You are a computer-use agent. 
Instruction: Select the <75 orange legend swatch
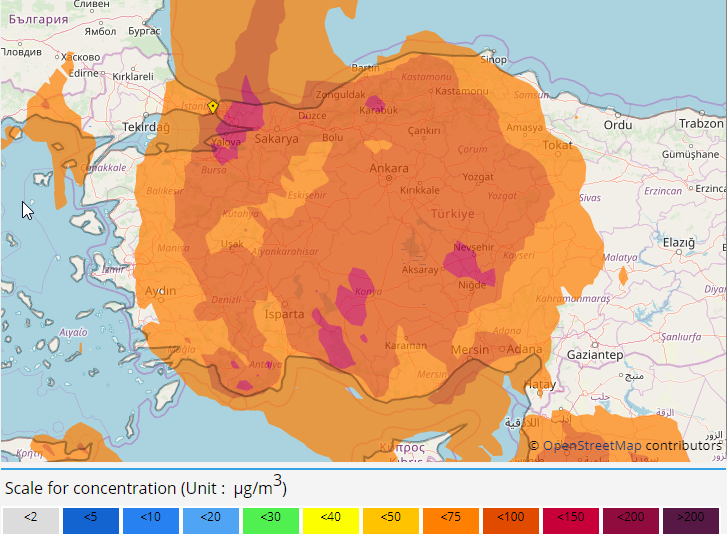451,521
